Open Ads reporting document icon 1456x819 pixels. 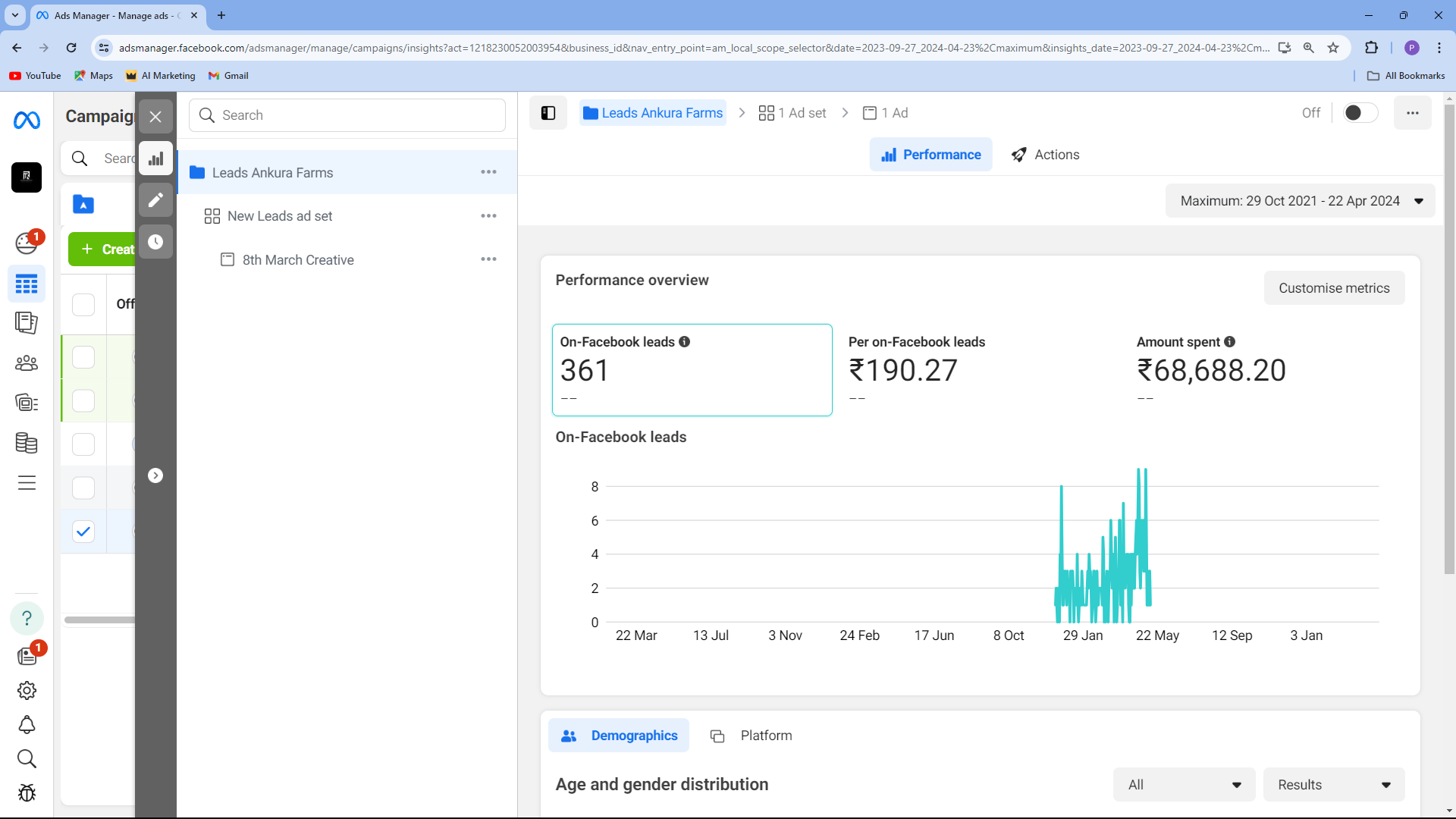click(27, 323)
